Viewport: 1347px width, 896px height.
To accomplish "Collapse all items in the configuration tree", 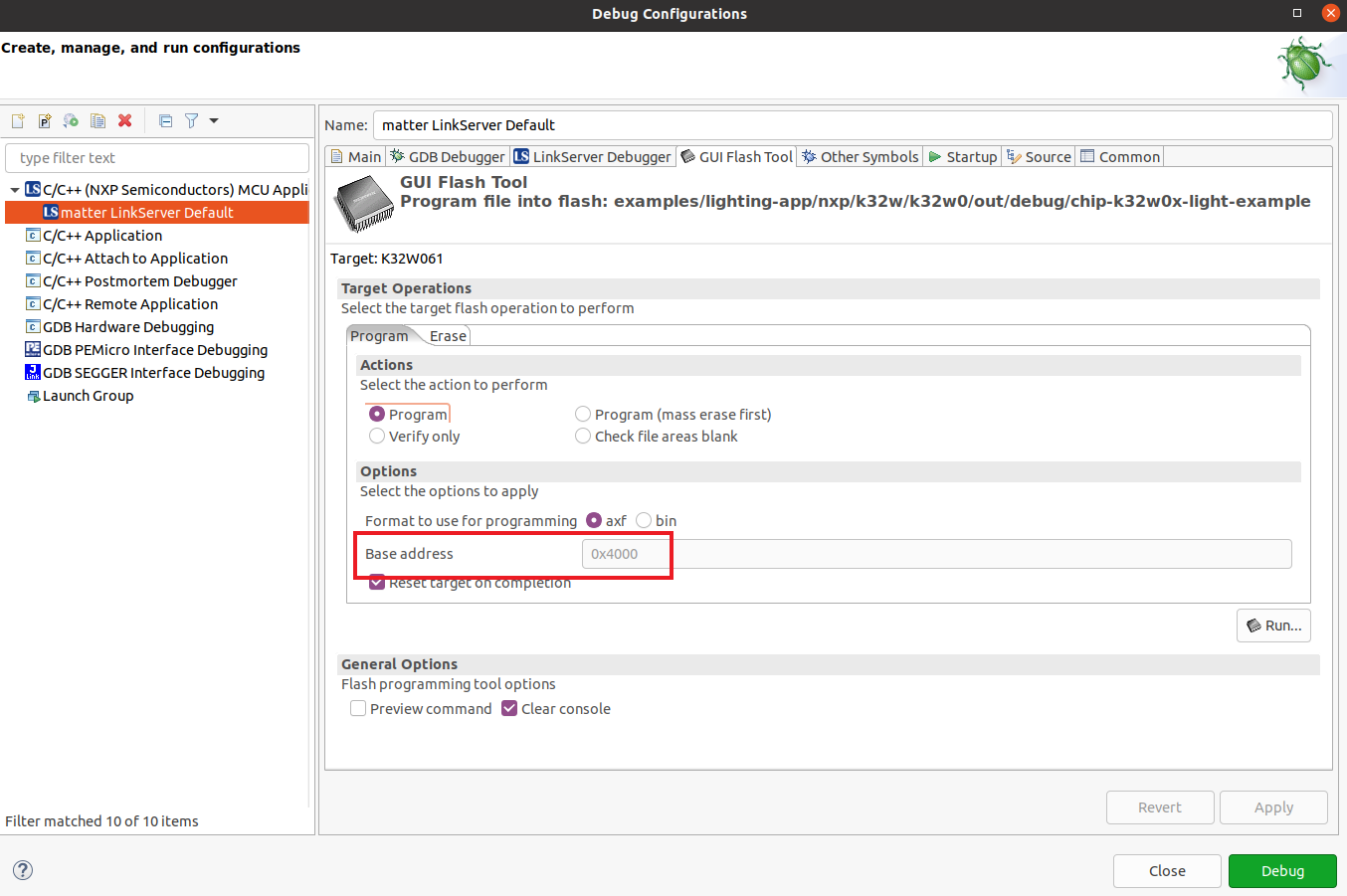I will tap(165, 120).
